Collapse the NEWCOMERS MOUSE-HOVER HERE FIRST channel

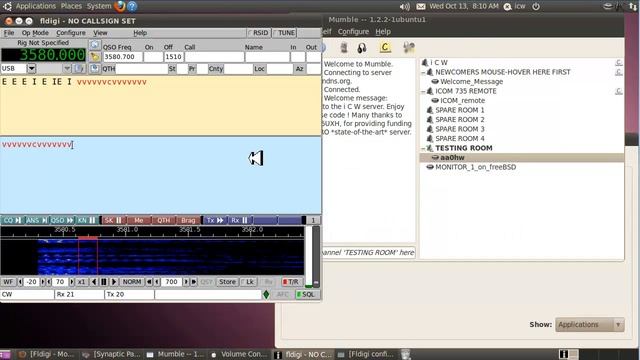pyautogui.click(x=423, y=72)
